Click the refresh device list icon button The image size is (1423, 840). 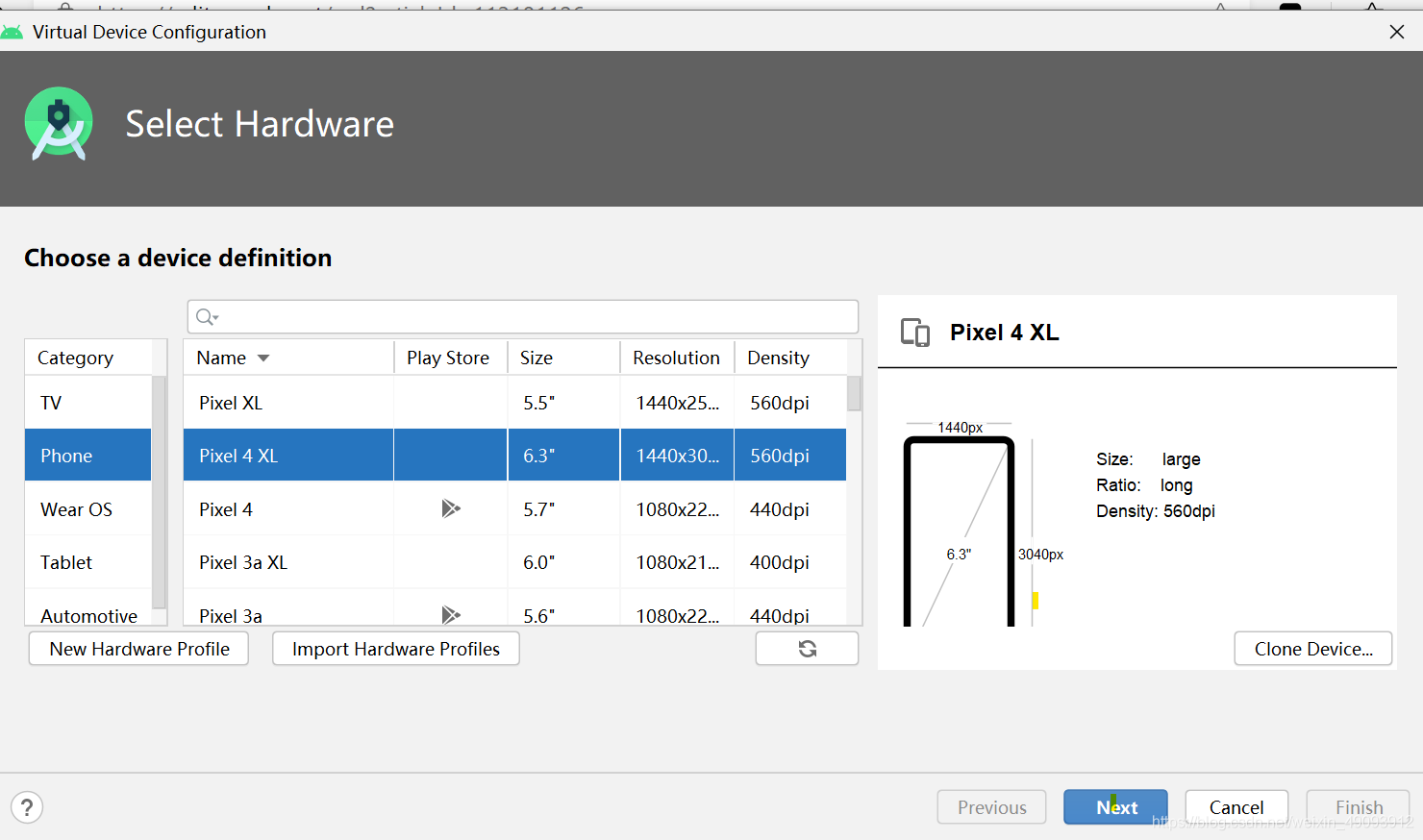pos(807,649)
